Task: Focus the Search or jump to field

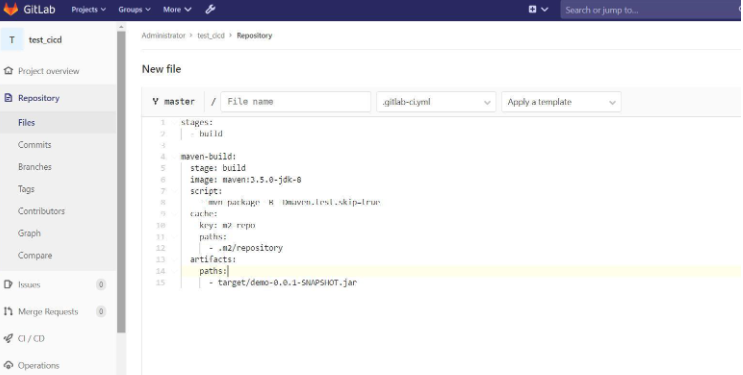Action: (652, 9)
